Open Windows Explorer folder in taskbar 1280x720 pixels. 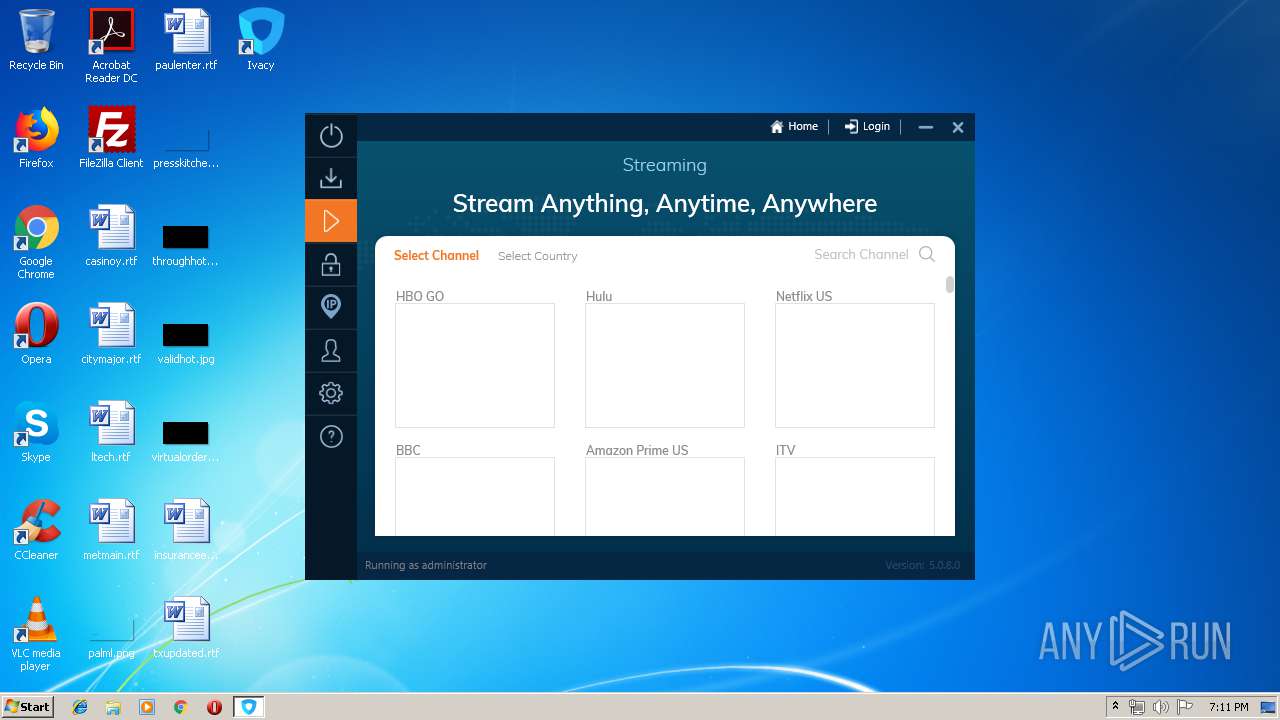click(113, 707)
